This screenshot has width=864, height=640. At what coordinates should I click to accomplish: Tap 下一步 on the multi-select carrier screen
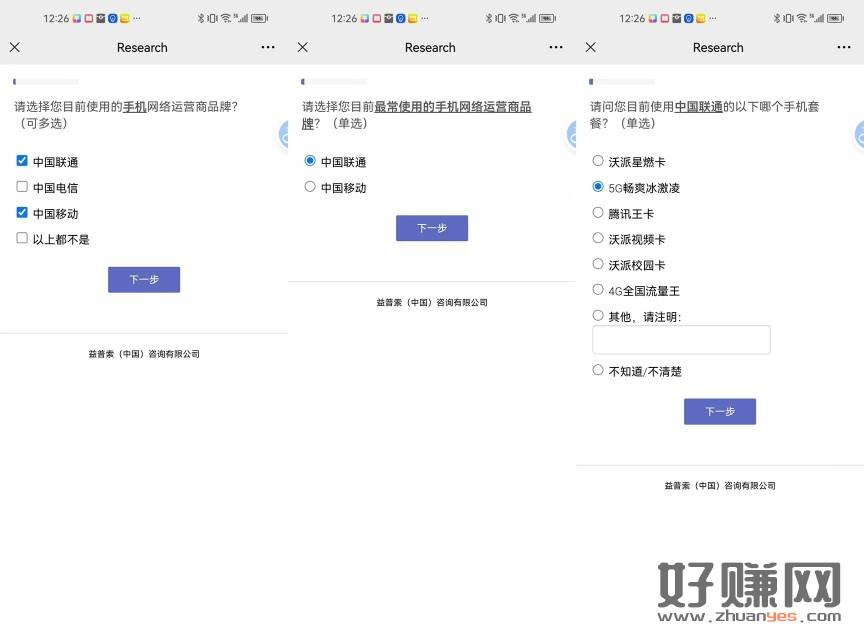[x=144, y=279]
